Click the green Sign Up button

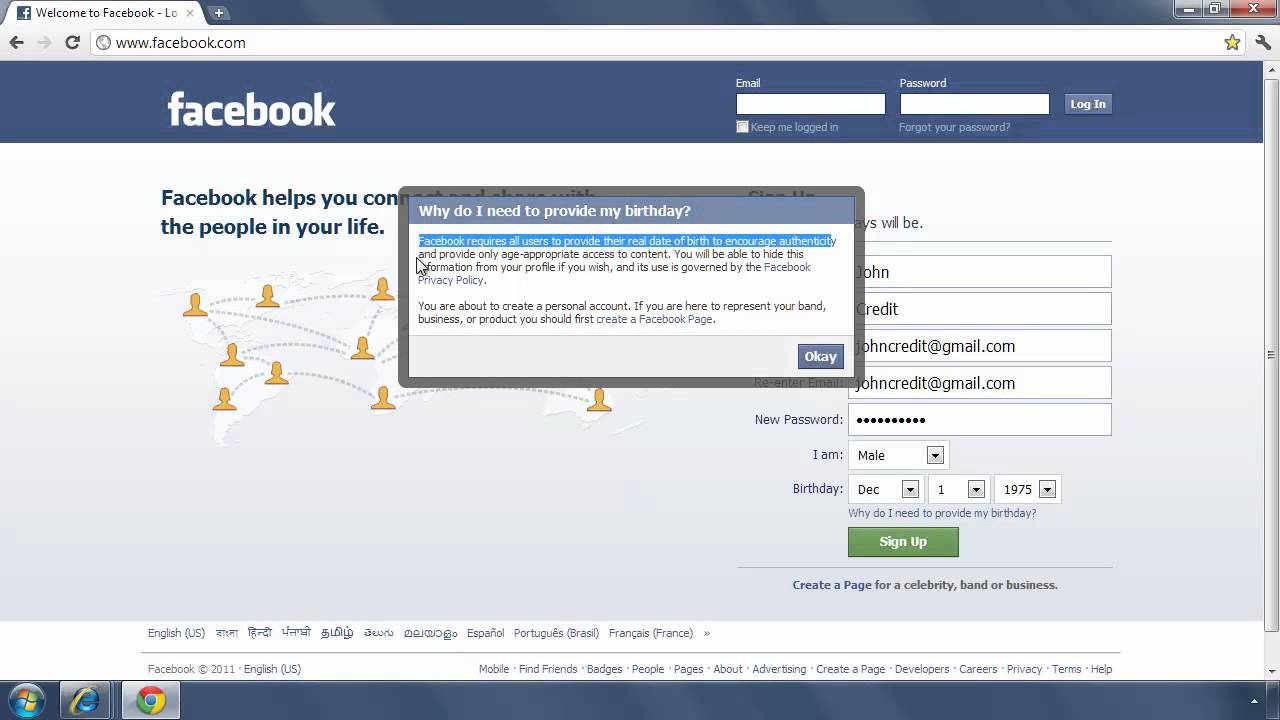903,542
